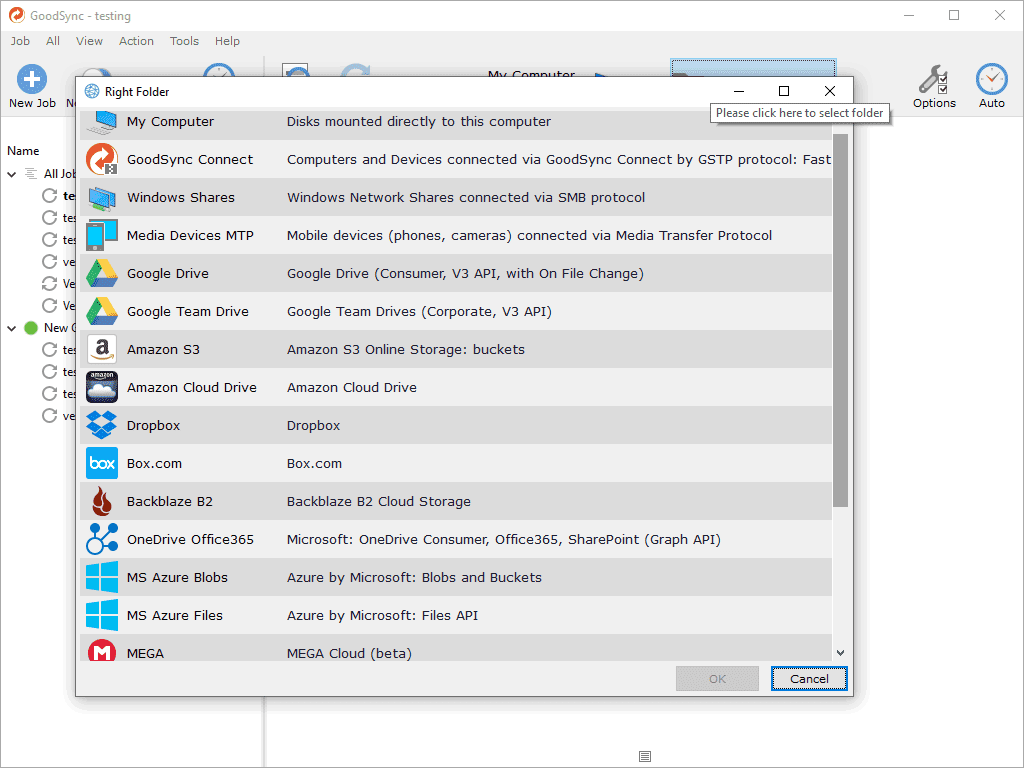This screenshot has height=768, width=1024.
Task: Click the Auto clock icon
Action: click(991, 80)
